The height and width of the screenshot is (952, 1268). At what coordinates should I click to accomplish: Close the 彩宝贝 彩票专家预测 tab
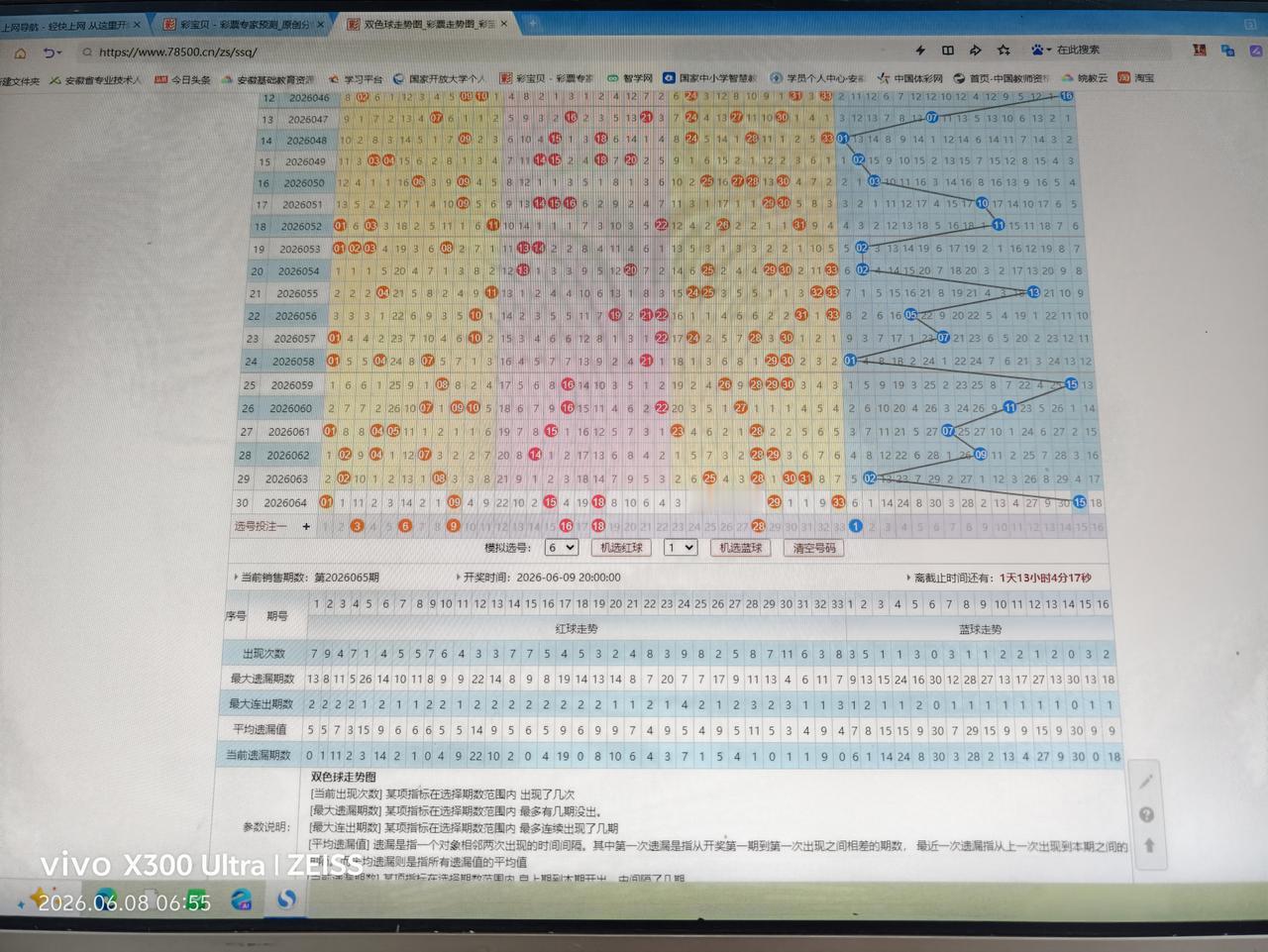point(320,24)
